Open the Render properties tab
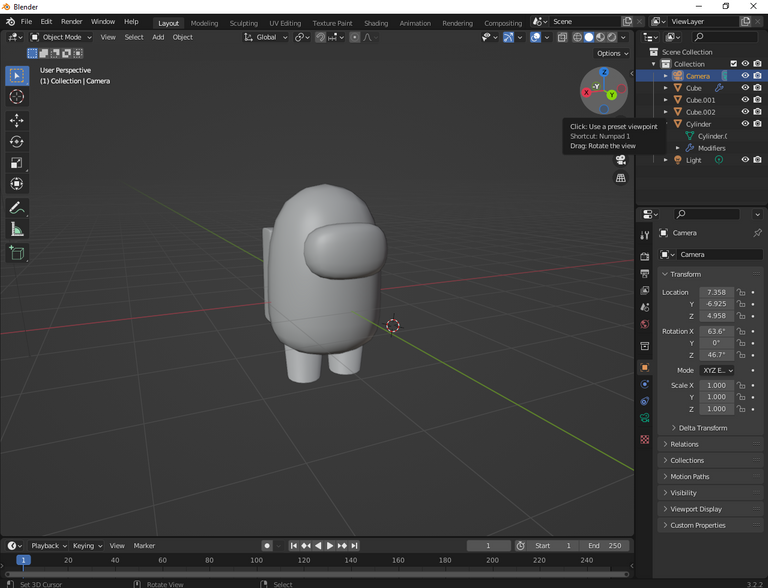Screen dimensions: 768x588 pos(645,256)
